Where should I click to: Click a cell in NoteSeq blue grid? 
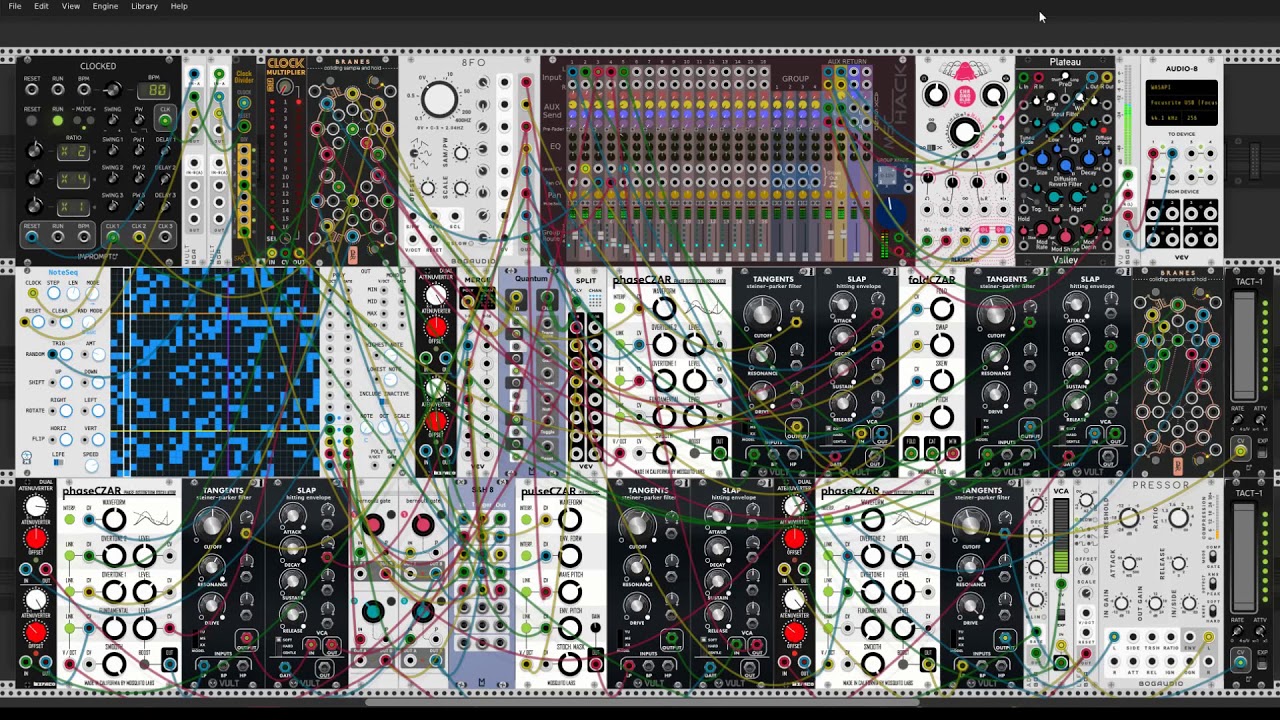pos(215,372)
